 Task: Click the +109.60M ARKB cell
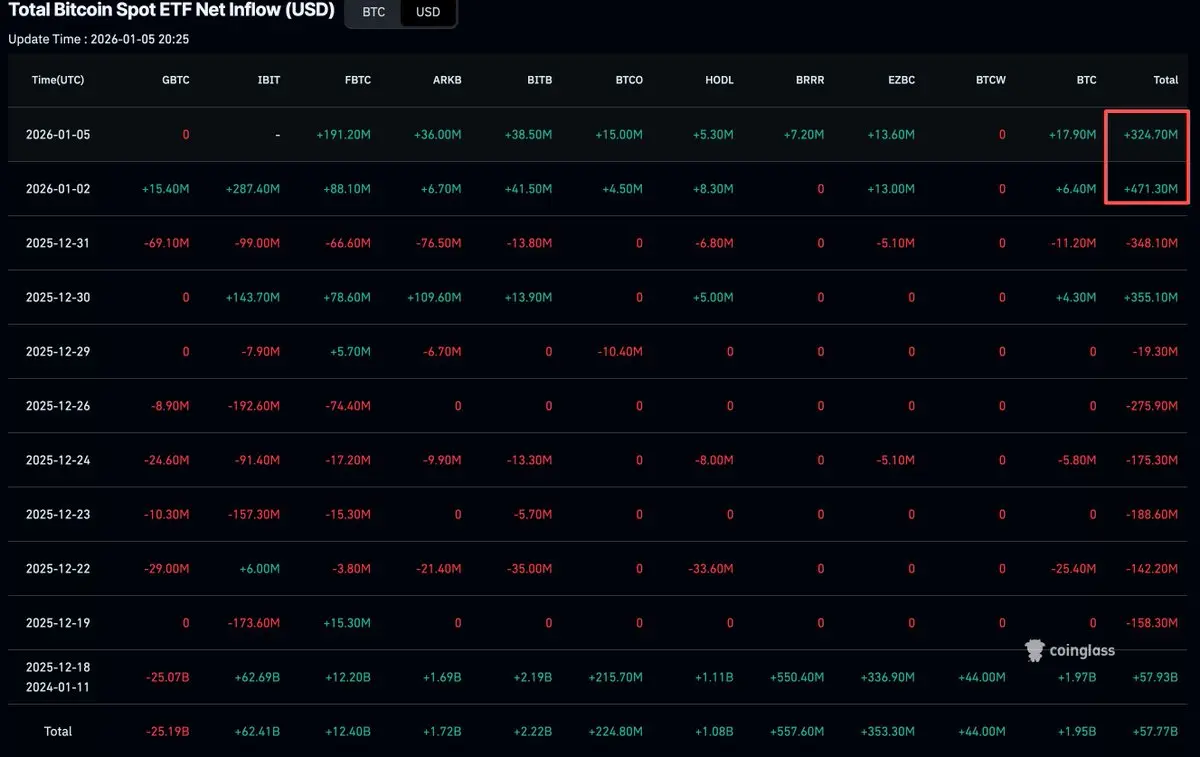434,297
